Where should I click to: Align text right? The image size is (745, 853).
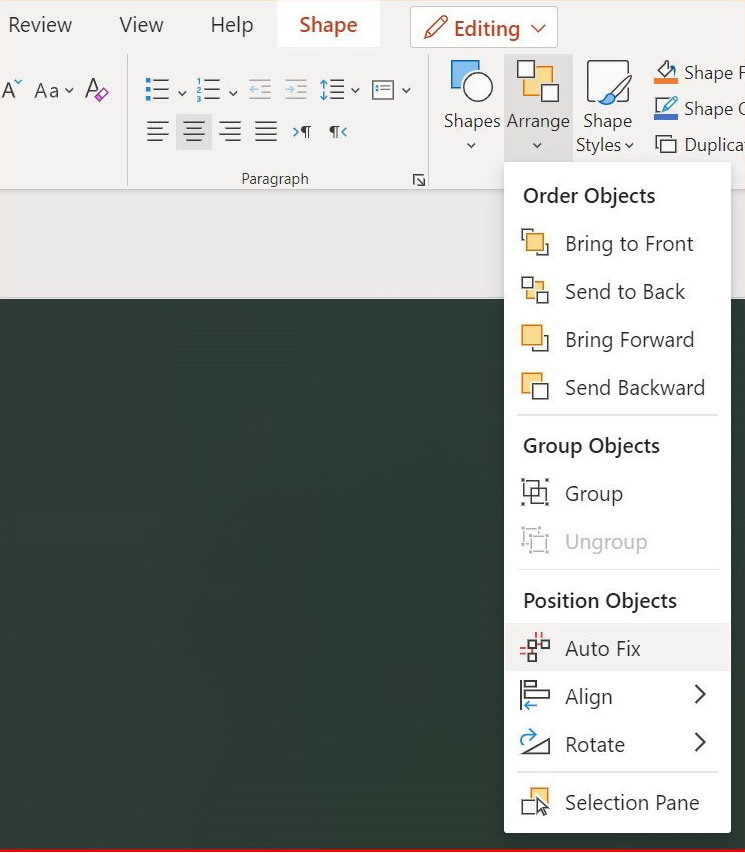coord(230,132)
